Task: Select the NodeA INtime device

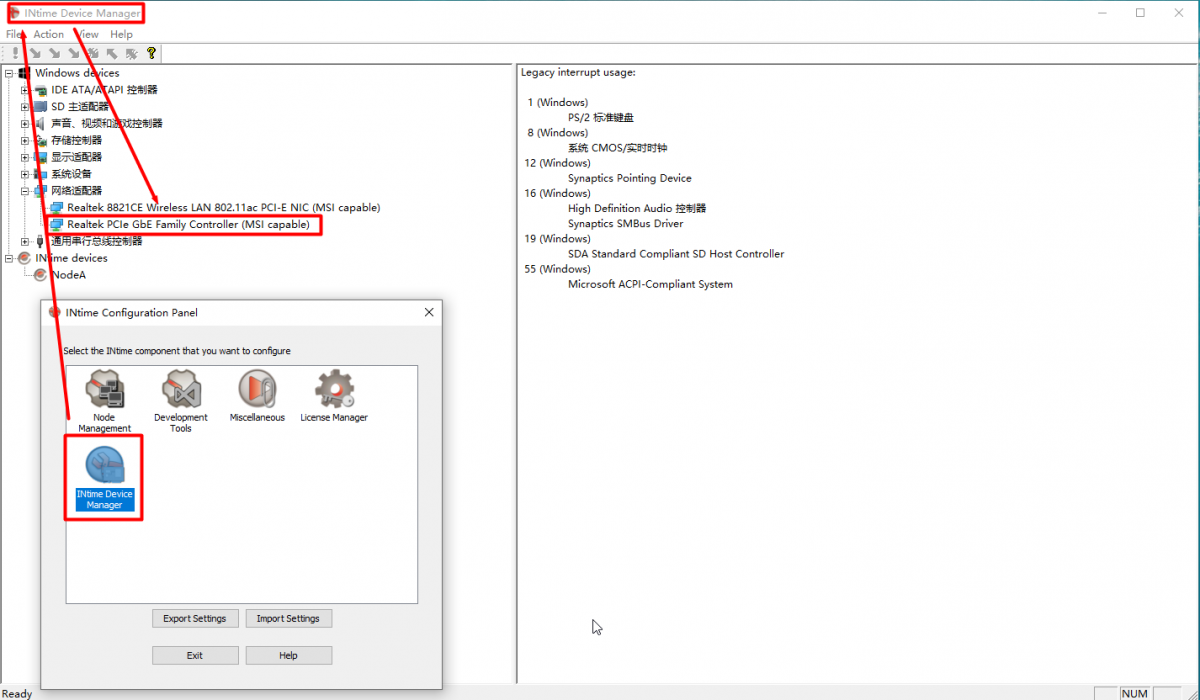Action: point(68,275)
